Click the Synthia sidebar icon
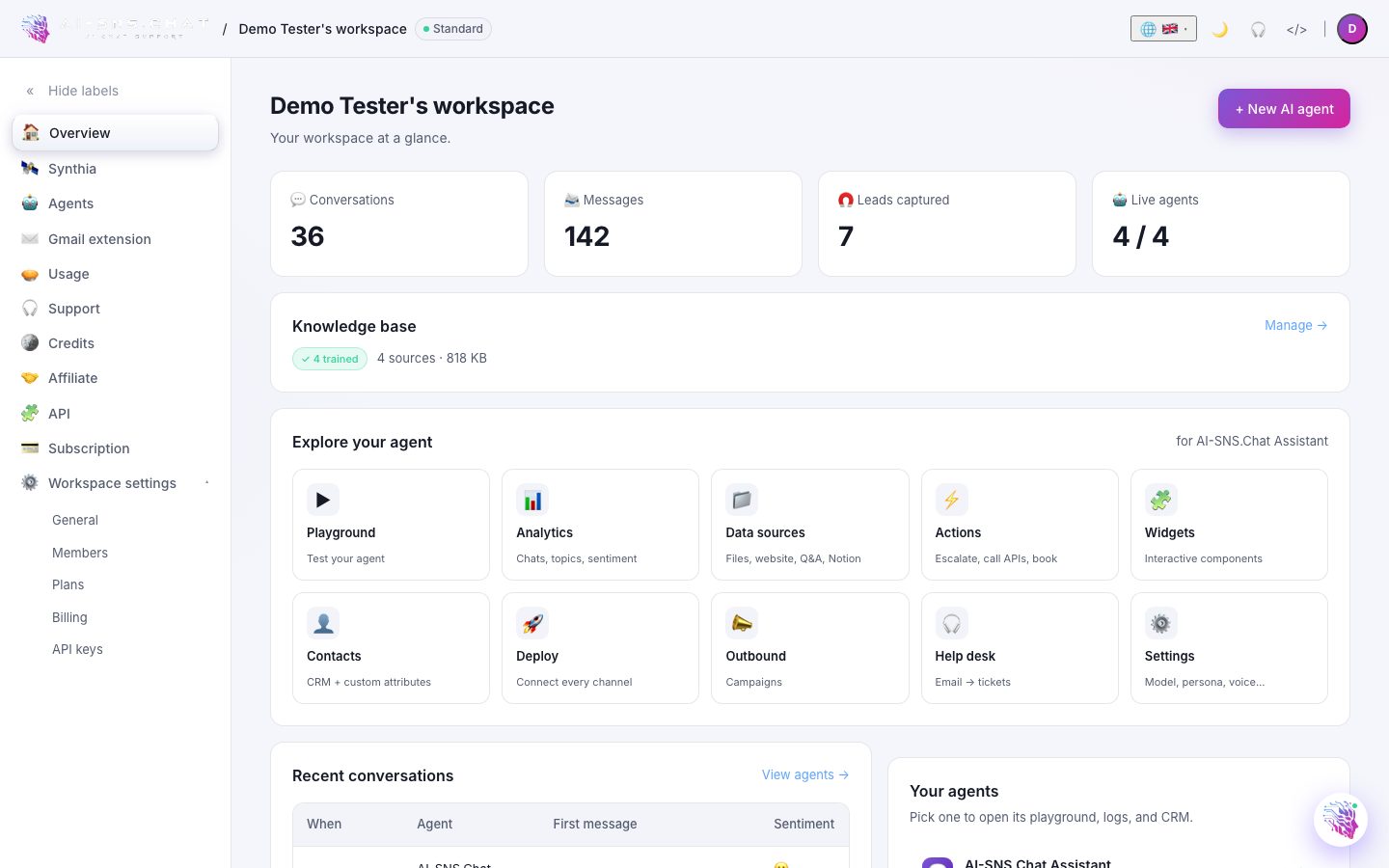1389x868 pixels. (x=30, y=169)
